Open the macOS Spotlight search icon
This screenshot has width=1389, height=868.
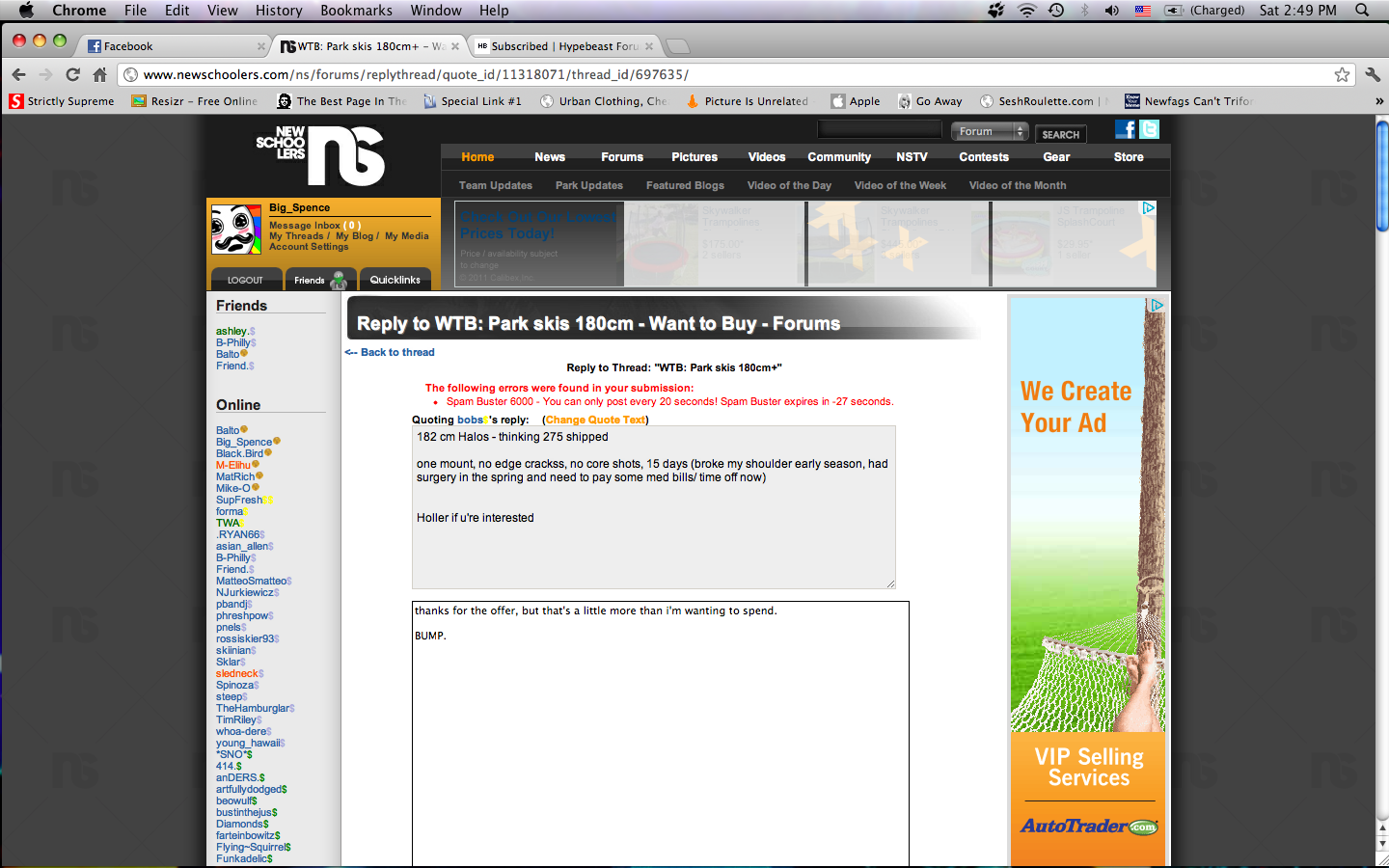1362,11
